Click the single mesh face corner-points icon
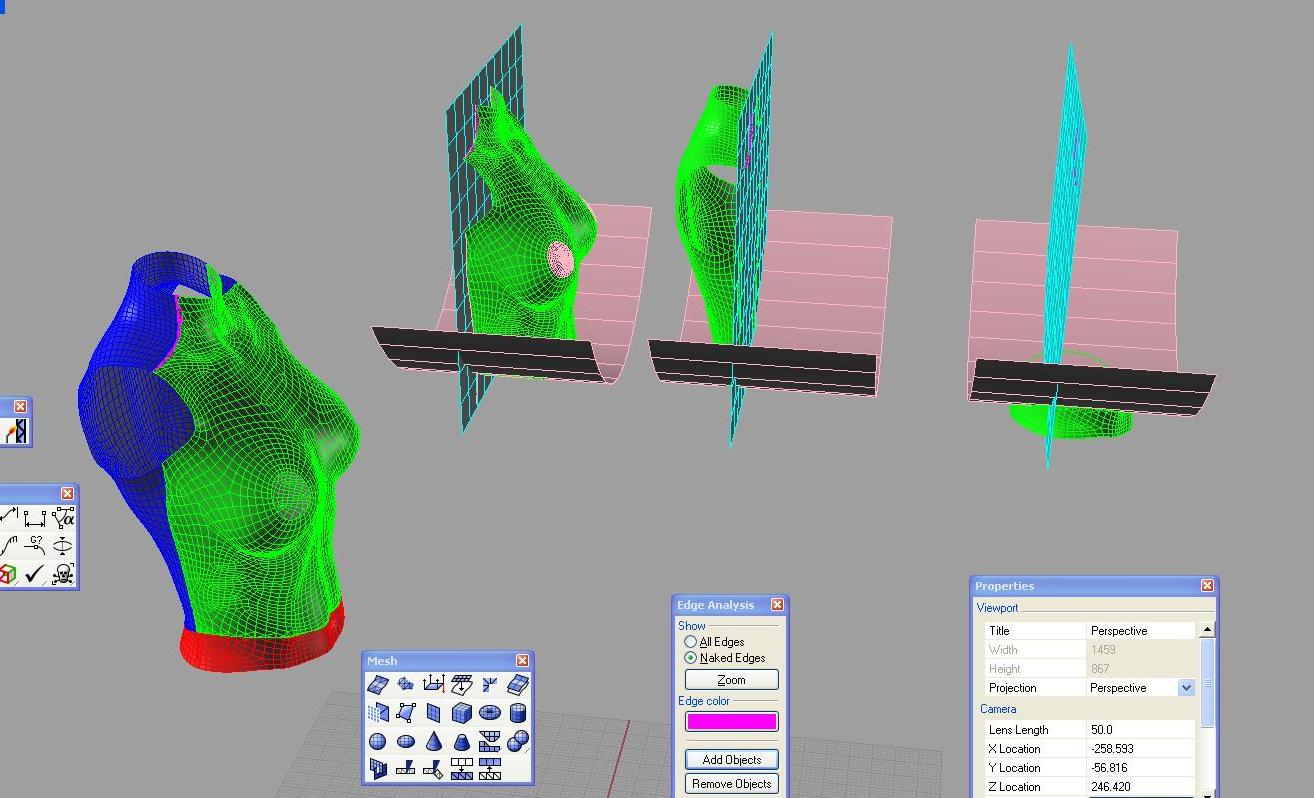Viewport: 1314px width, 798px height. (406, 713)
